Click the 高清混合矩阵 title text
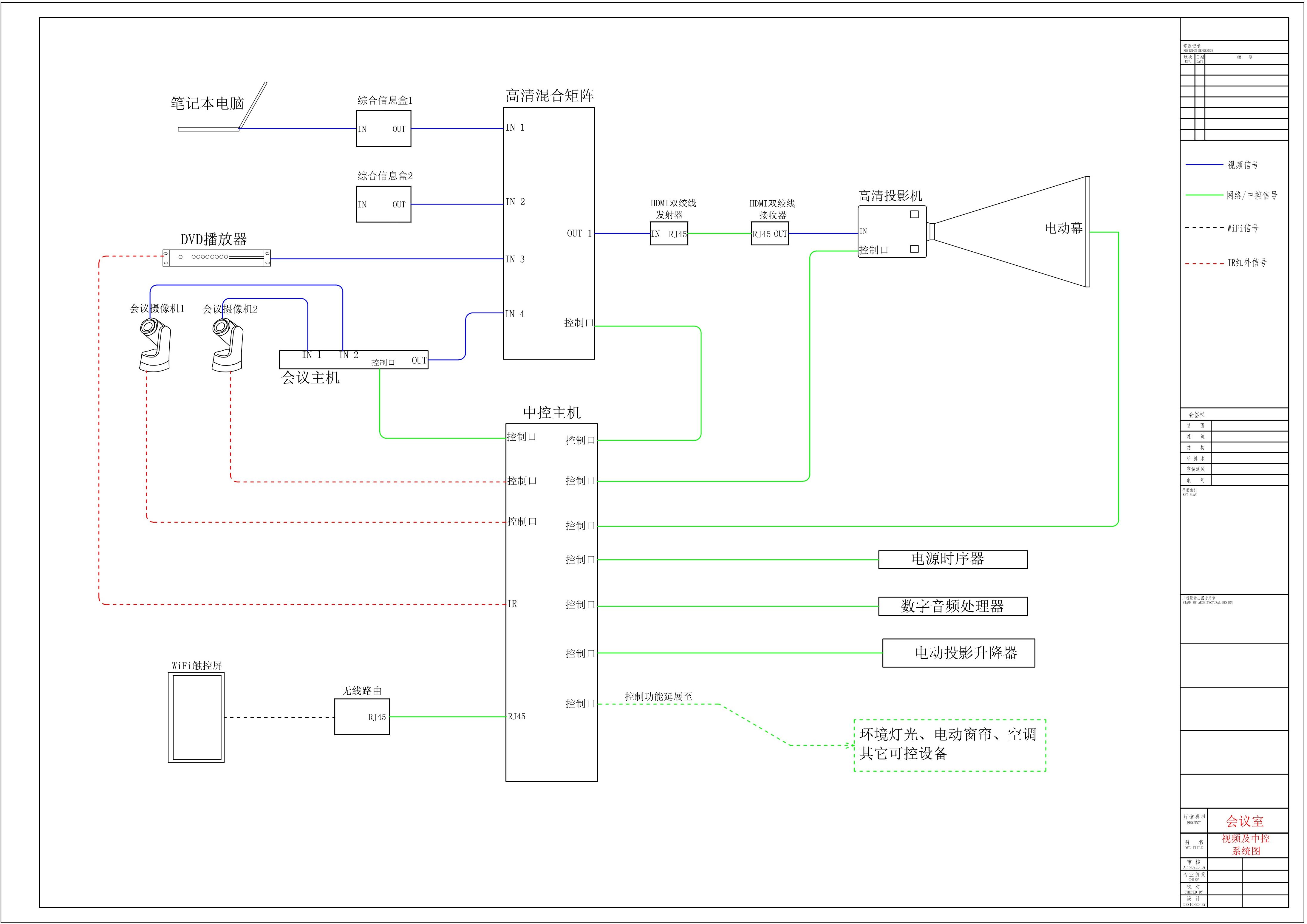Image resolution: width=1307 pixels, height=924 pixels. (x=550, y=96)
